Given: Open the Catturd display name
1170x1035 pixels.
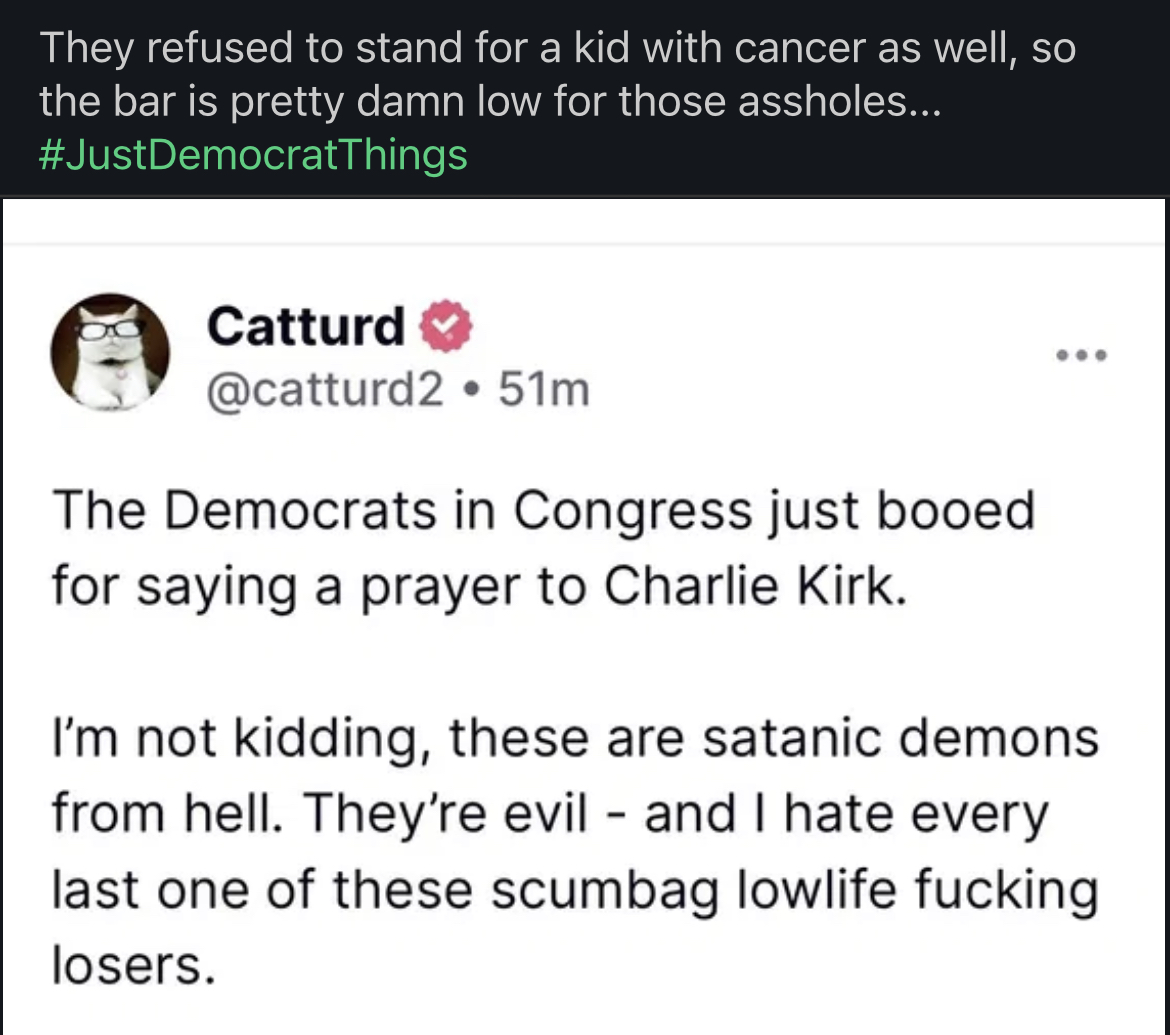Looking at the screenshot, I should tap(306, 325).
